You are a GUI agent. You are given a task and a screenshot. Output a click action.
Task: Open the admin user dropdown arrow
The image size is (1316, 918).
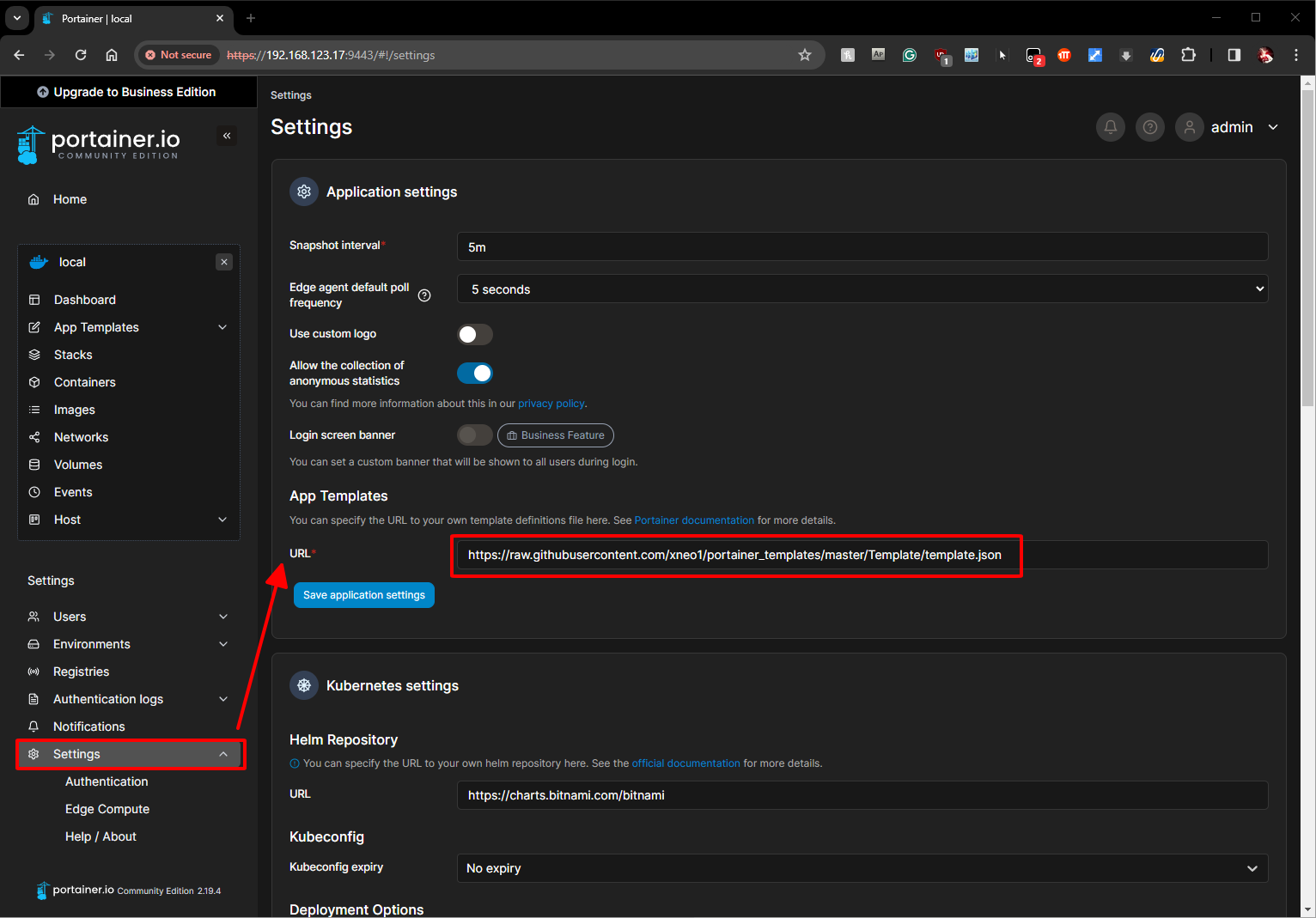(x=1273, y=127)
